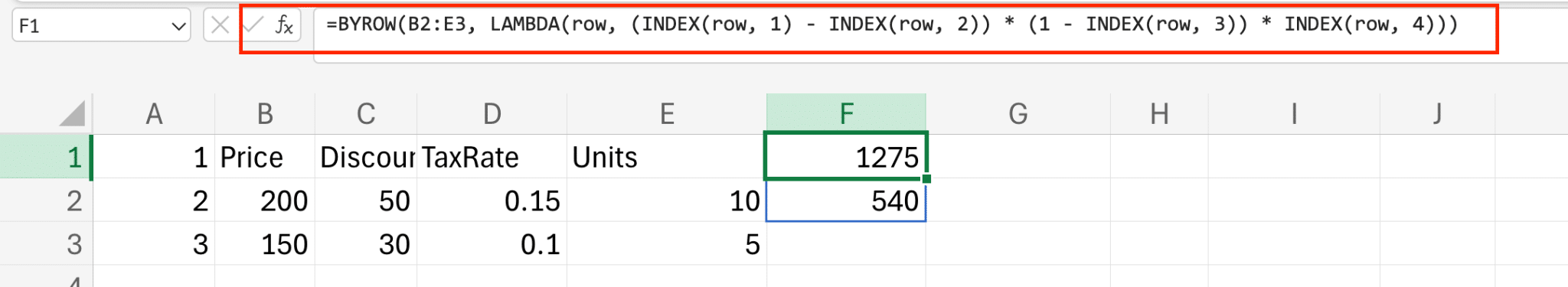Screen dimensions: 1568x287
Task: Select cell with units 5
Action: (667, 244)
